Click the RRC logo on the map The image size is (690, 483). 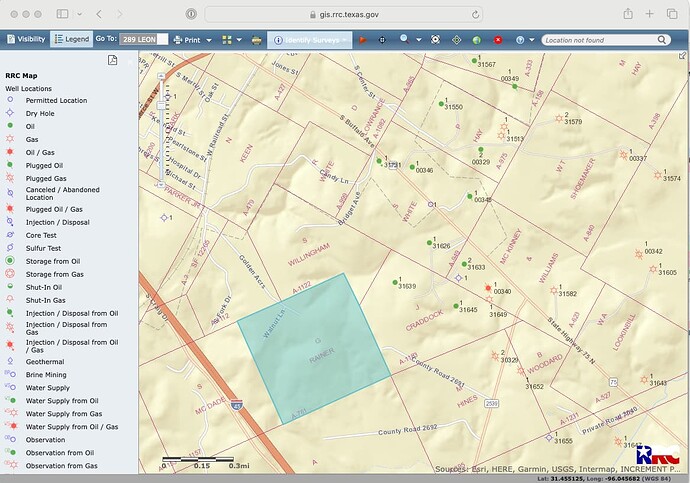point(657,455)
